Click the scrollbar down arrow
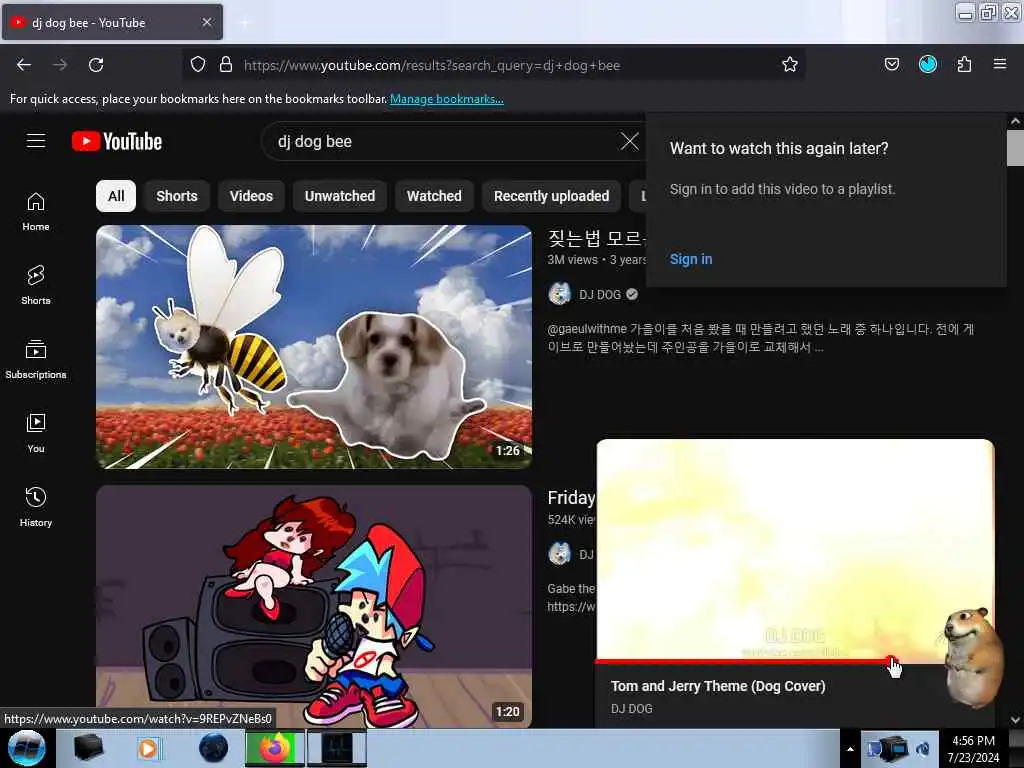Screen dimensions: 1024x768 click(x=1015, y=720)
